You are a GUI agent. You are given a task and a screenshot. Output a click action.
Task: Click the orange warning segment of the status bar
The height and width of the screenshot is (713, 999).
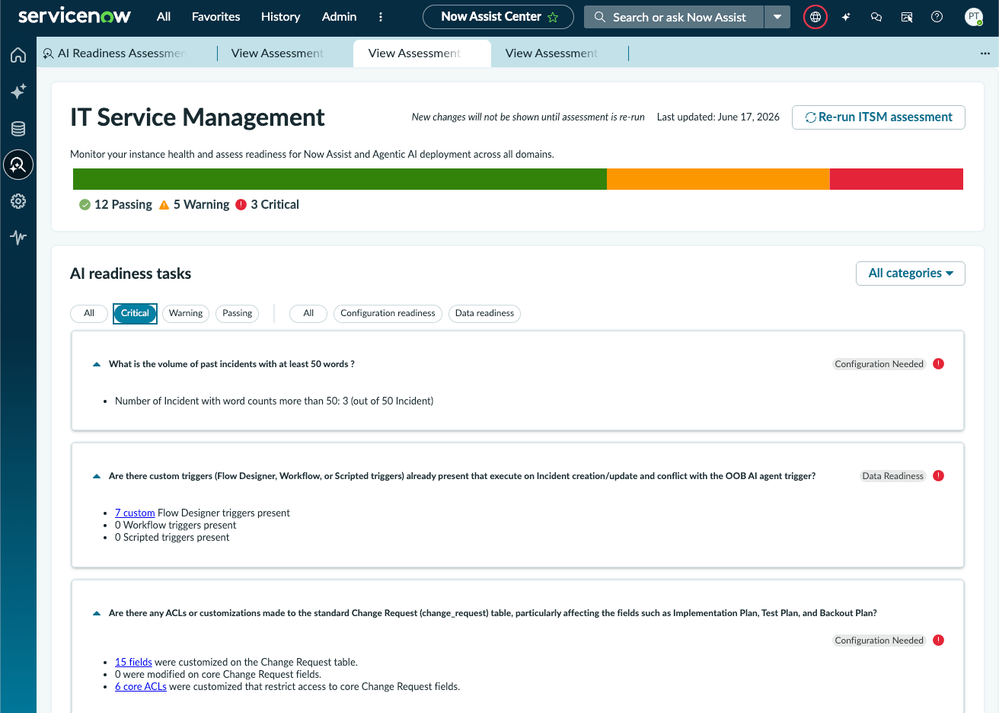pyautogui.click(x=718, y=179)
